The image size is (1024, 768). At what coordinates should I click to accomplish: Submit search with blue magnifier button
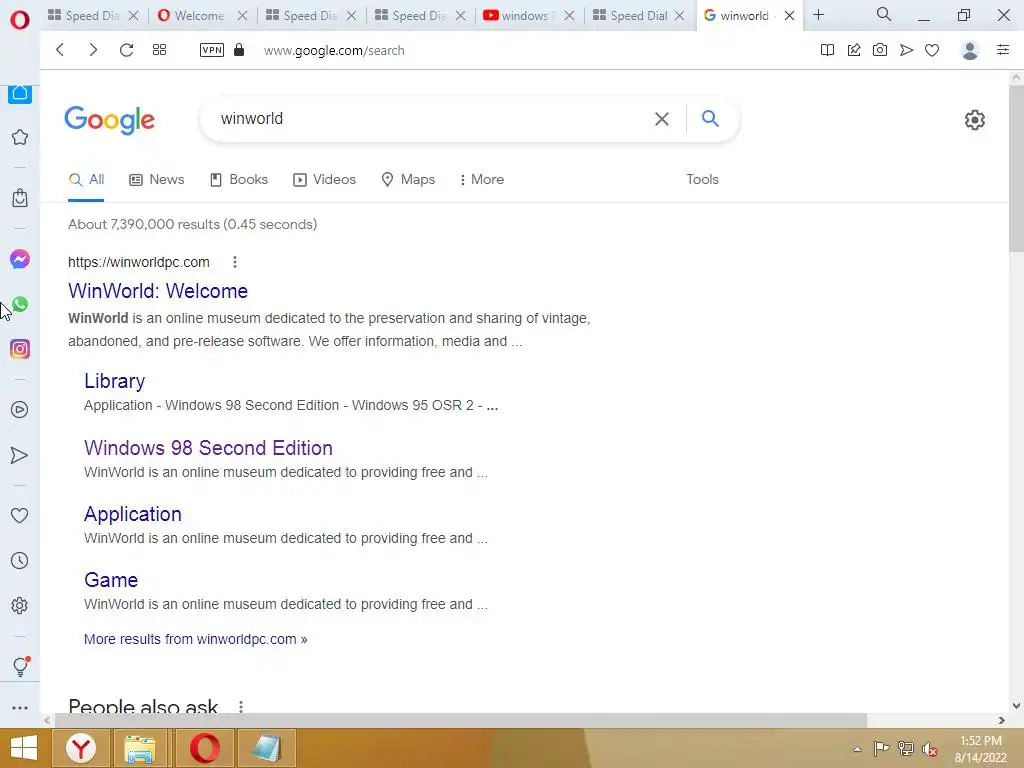[x=710, y=118]
